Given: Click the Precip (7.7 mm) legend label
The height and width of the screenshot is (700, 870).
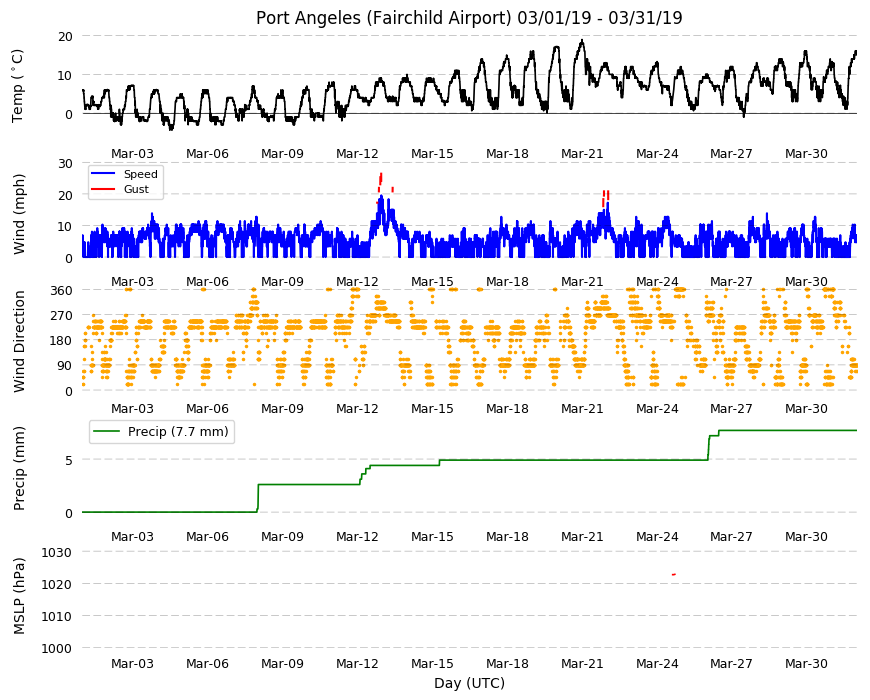Looking at the screenshot, I should coord(178,432).
